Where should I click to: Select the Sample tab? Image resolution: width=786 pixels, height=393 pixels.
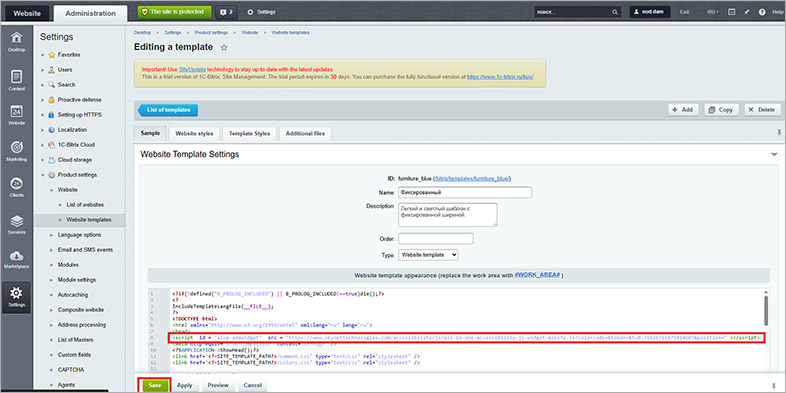150,133
